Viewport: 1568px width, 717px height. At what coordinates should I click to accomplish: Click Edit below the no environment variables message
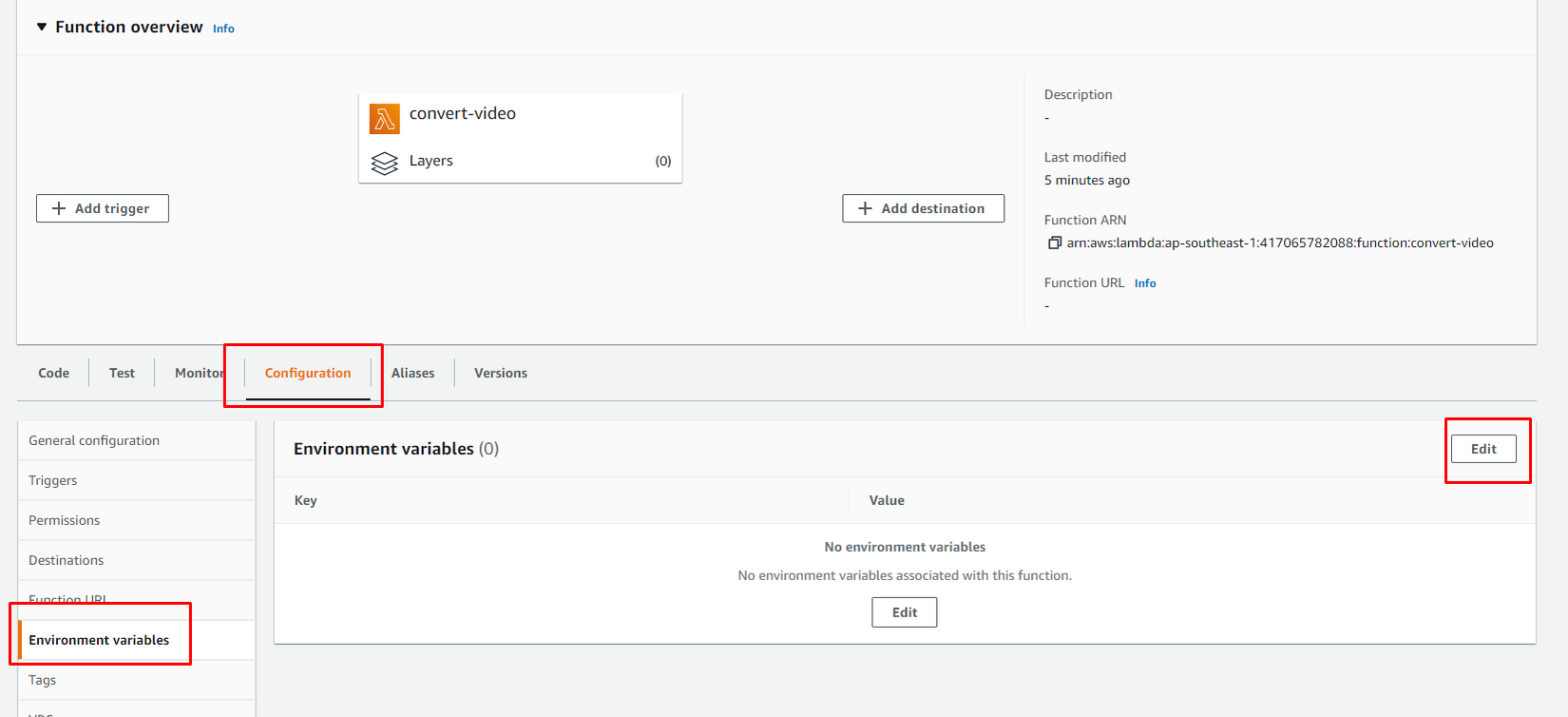pyautogui.click(x=905, y=612)
